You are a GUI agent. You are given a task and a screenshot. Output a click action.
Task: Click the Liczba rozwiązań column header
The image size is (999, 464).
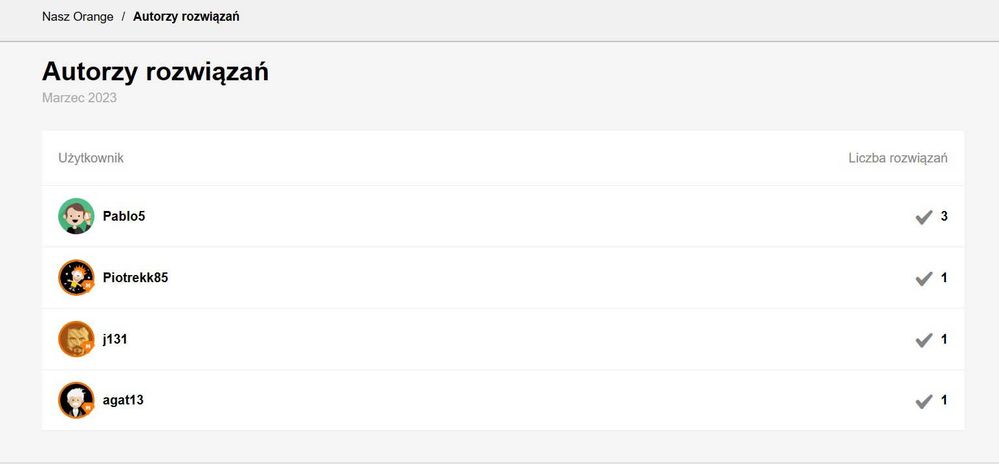click(898, 158)
